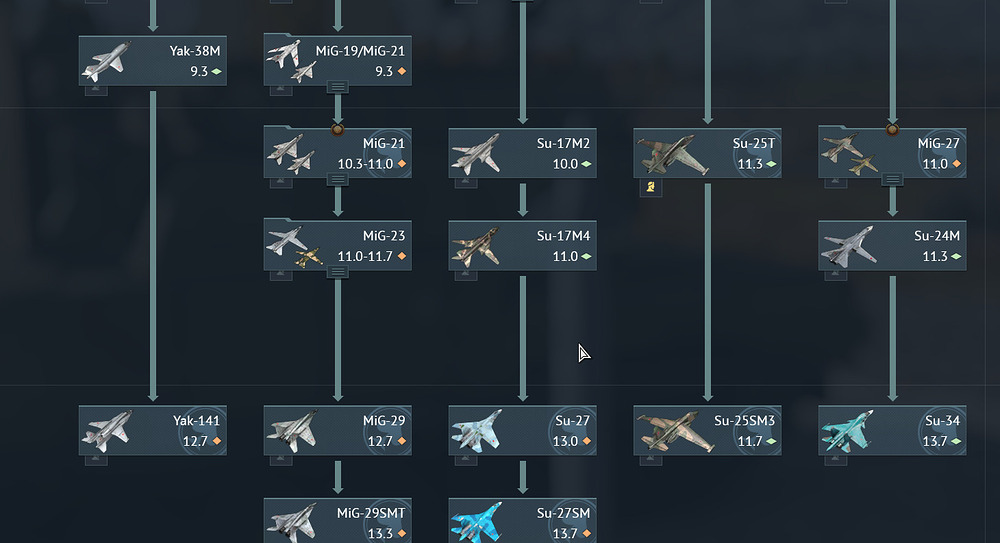
Task: Choose the Su-24M aircraft icon
Action: coord(848,246)
